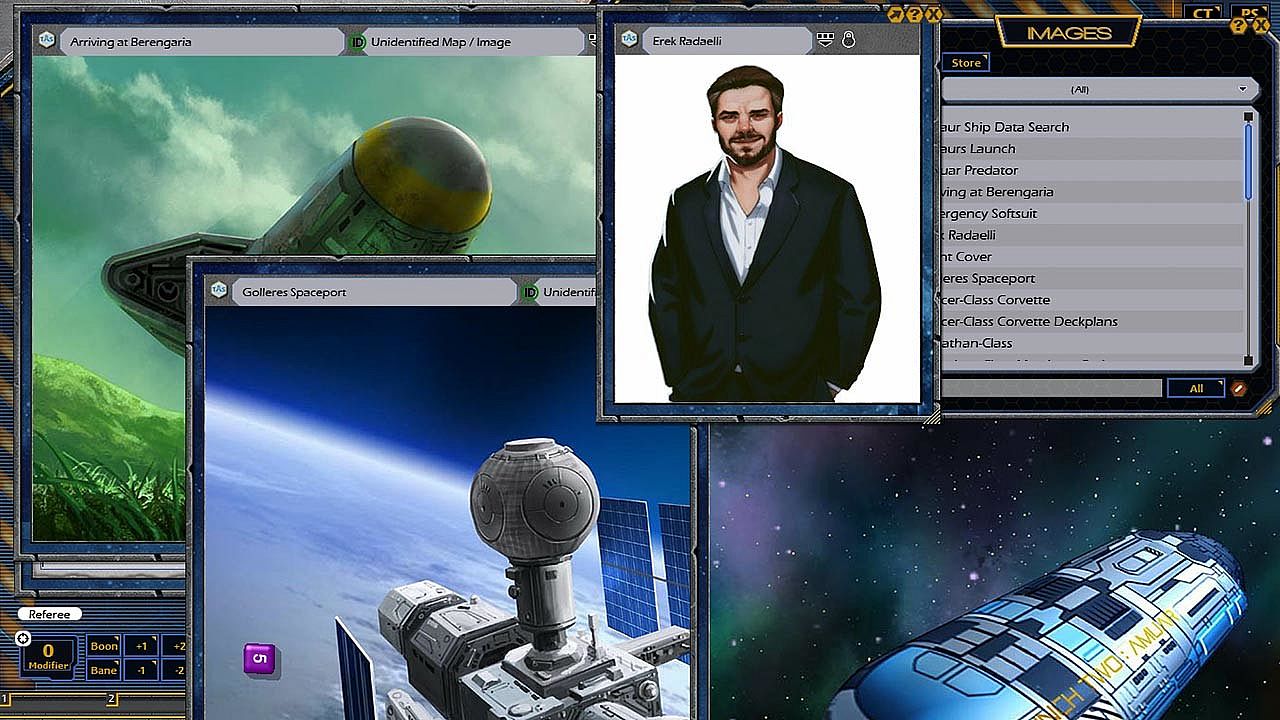Click the All filter button in Images panel
This screenshot has width=1280, height=720.
pos(1195,388)
